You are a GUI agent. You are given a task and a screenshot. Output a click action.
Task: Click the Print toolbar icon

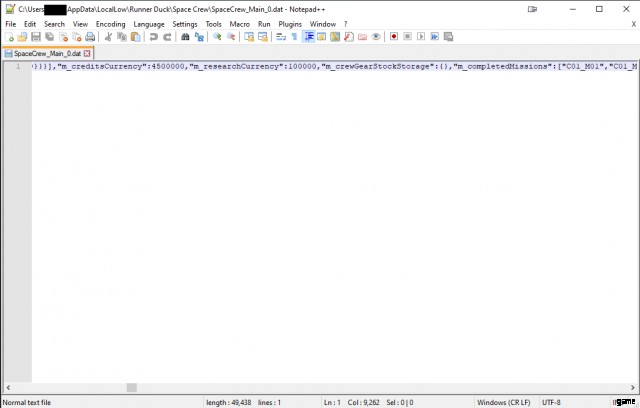90,37
